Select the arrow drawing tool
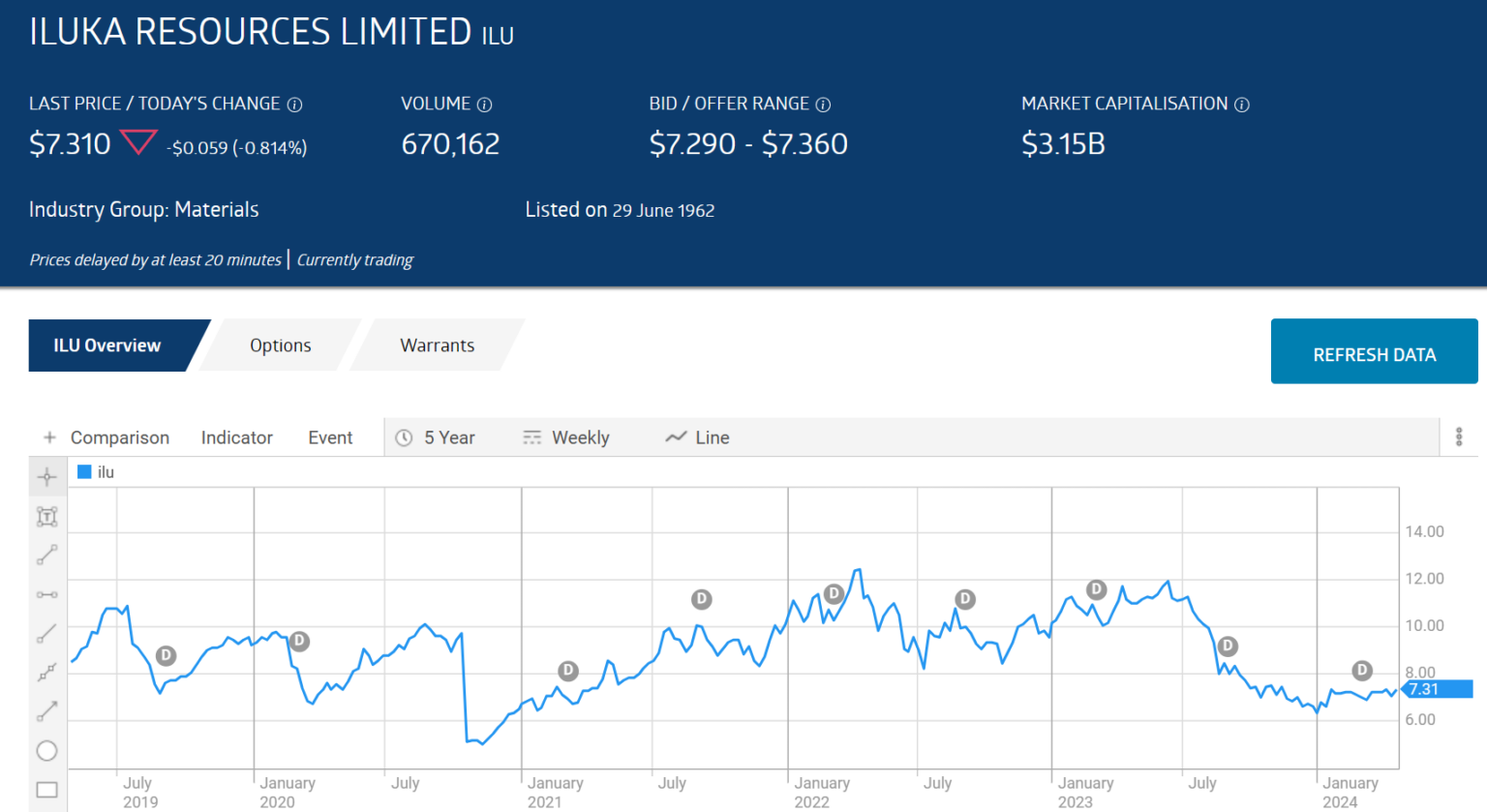1487x812 pixels. [46, 711]
